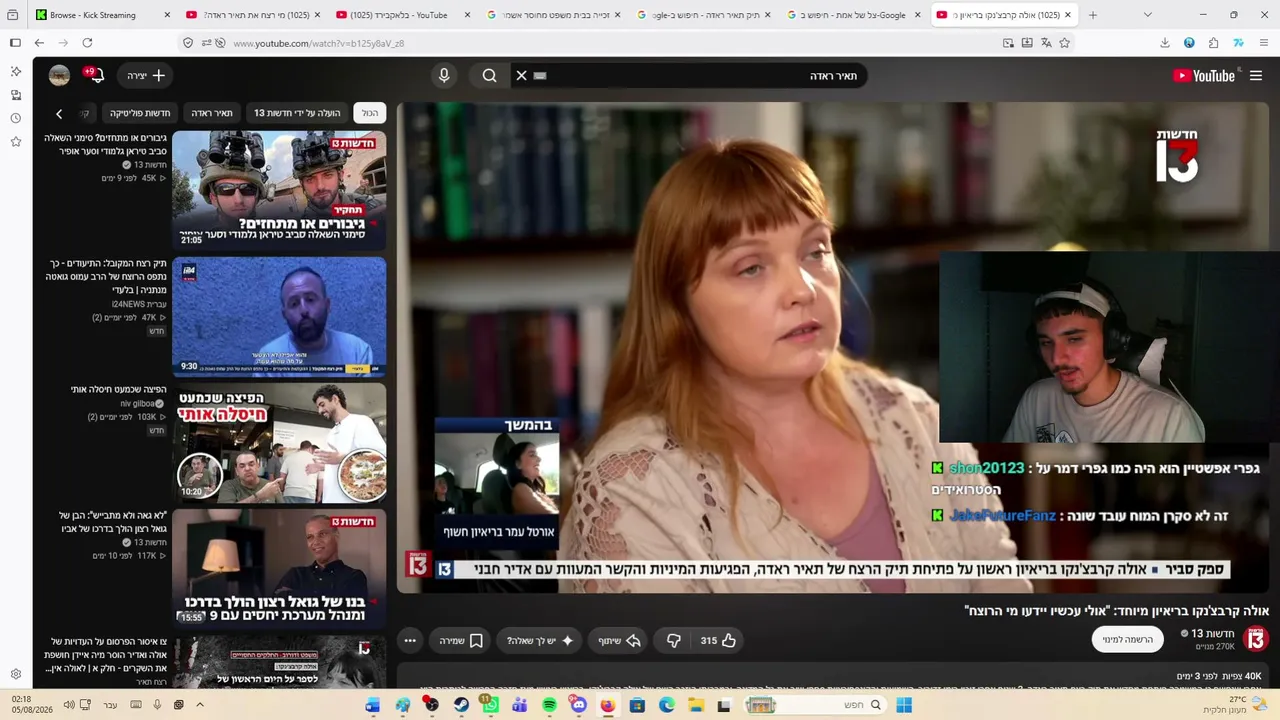The width and height of the screenshot is (1280, 720).
Task: Open the account avatar menu
Action: (59, 75)
